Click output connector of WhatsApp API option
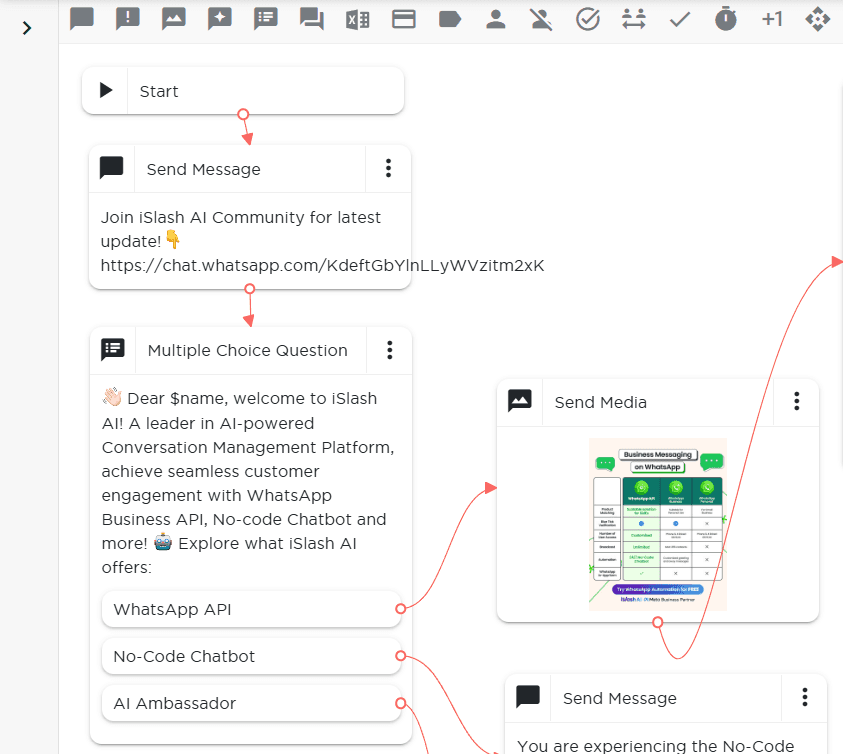This screenshot has width=843, height=754. 401,609
